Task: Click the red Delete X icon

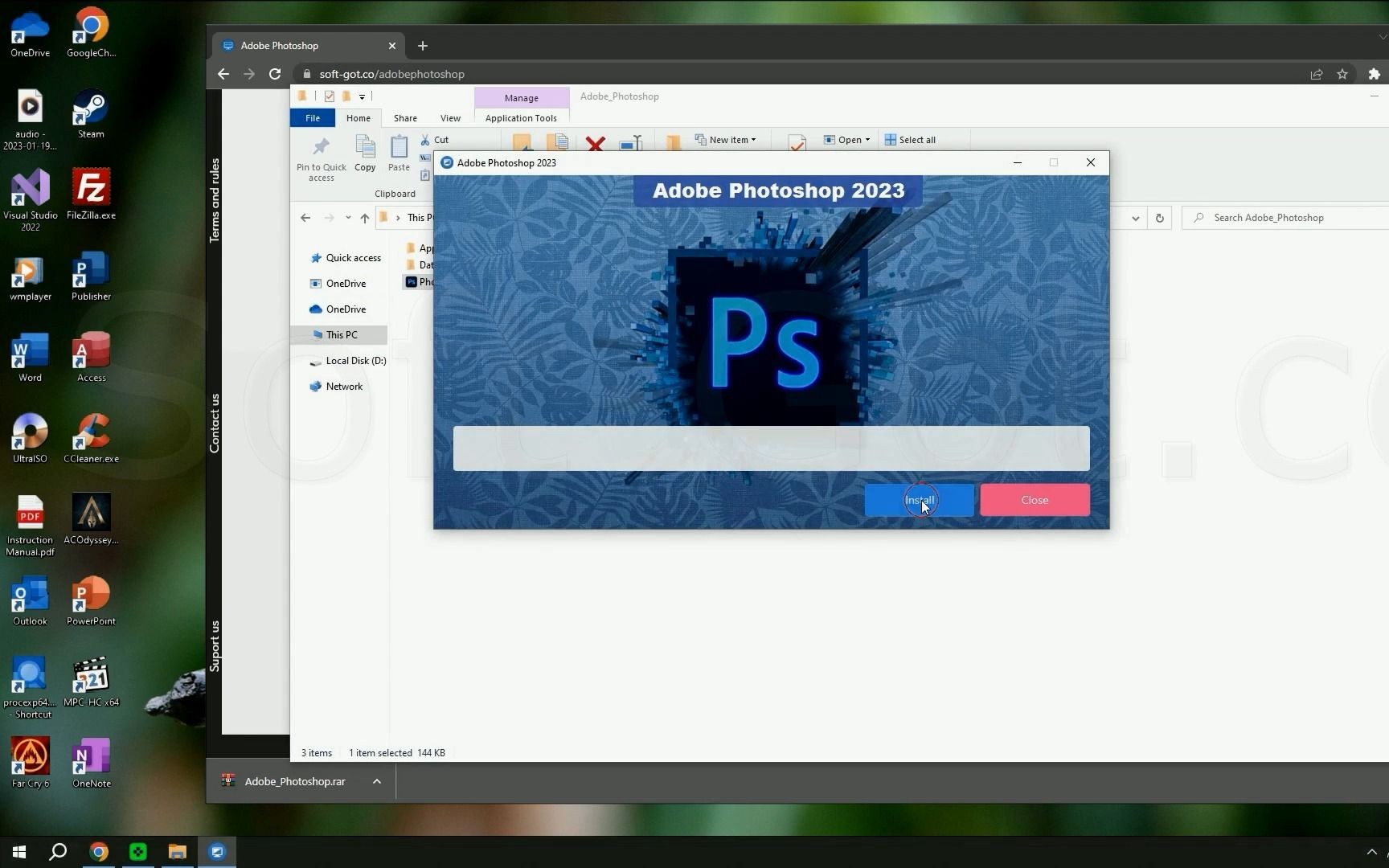Action: [595, 143]
